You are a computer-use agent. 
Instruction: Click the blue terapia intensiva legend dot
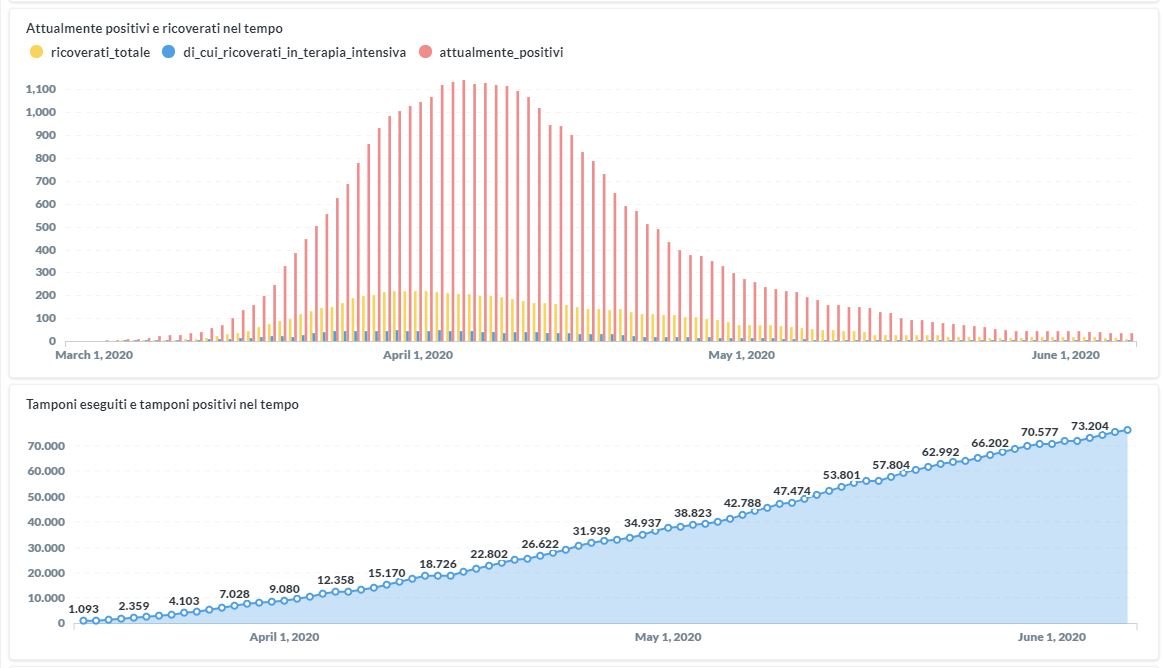pyautogui.click(x=168, y=52)
